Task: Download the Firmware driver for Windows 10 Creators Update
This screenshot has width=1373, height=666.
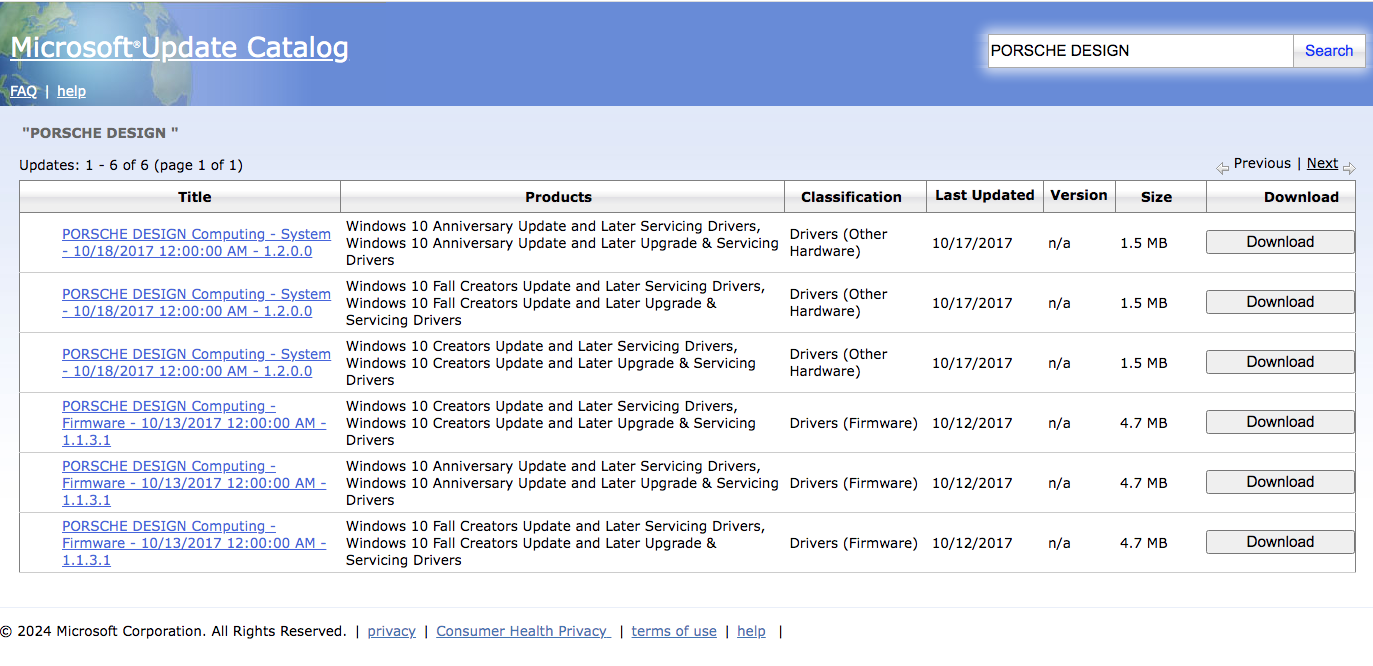Action: coord(1280,422)
